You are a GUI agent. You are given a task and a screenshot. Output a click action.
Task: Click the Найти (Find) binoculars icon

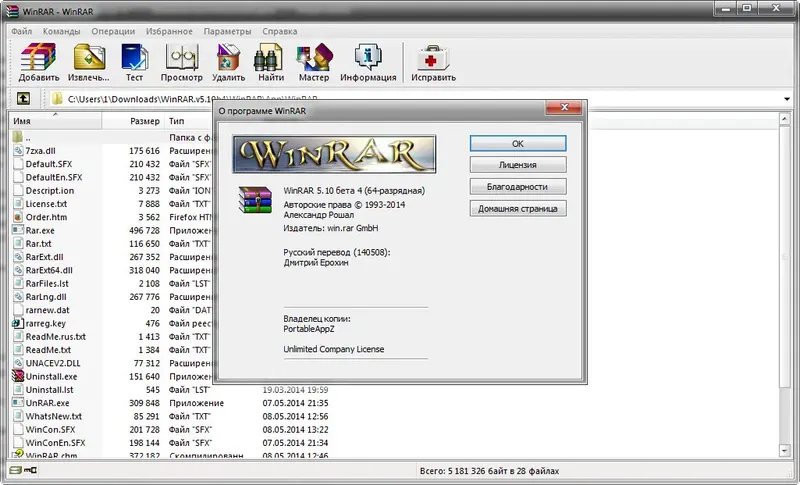(x=268, y=57)
